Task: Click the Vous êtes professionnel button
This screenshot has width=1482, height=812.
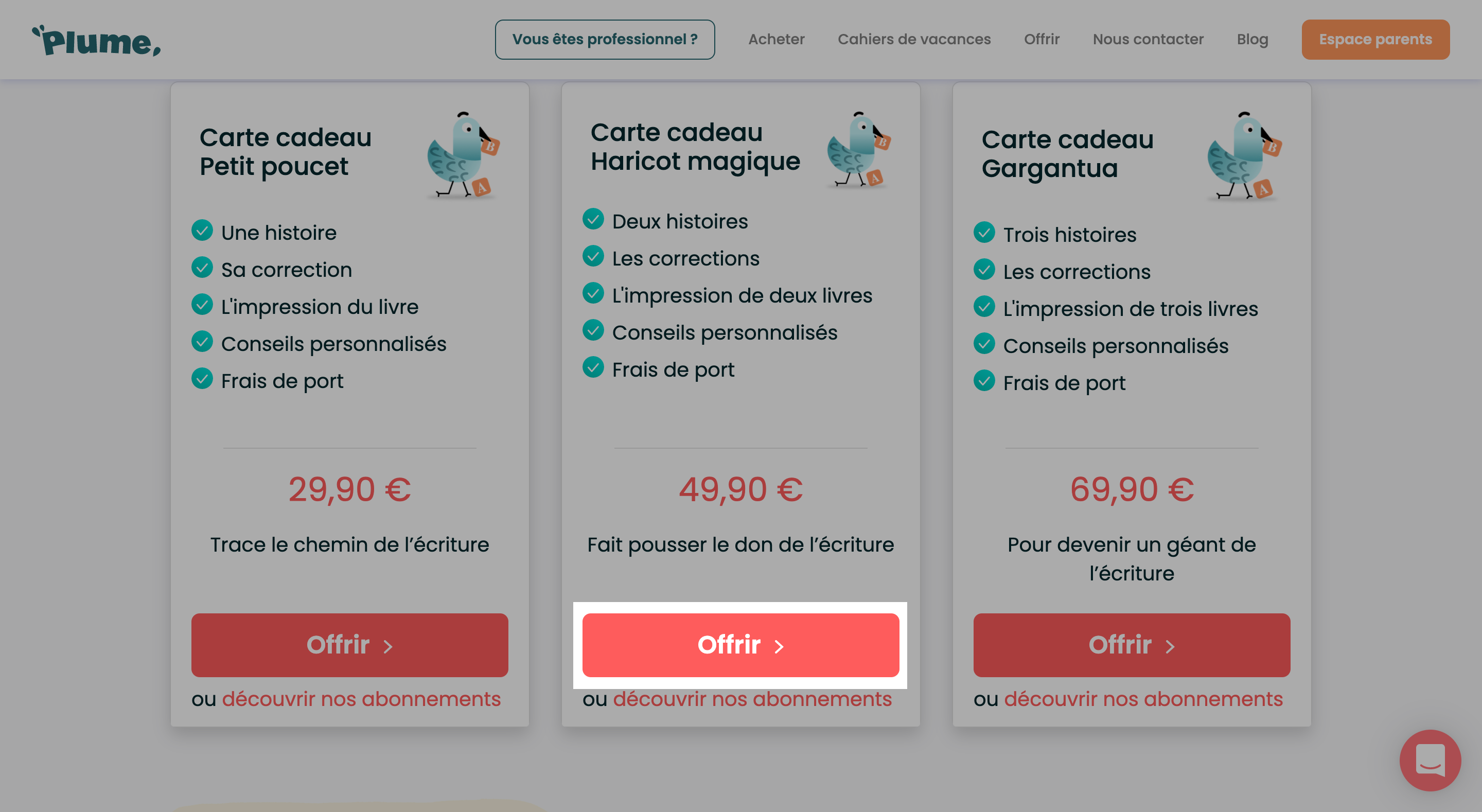Action: point(605,40)
